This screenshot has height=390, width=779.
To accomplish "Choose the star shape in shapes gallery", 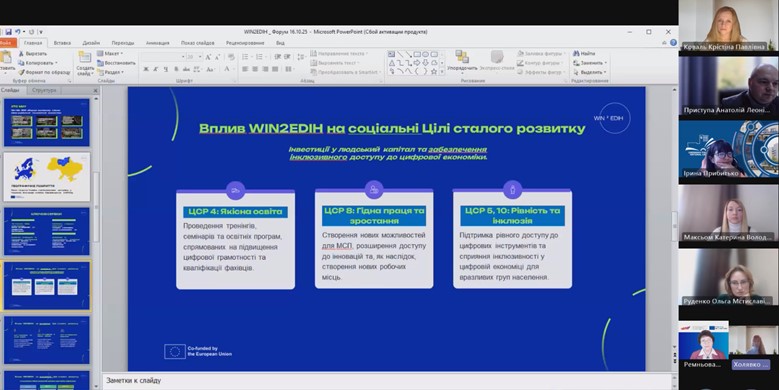I will click(434, 72).
